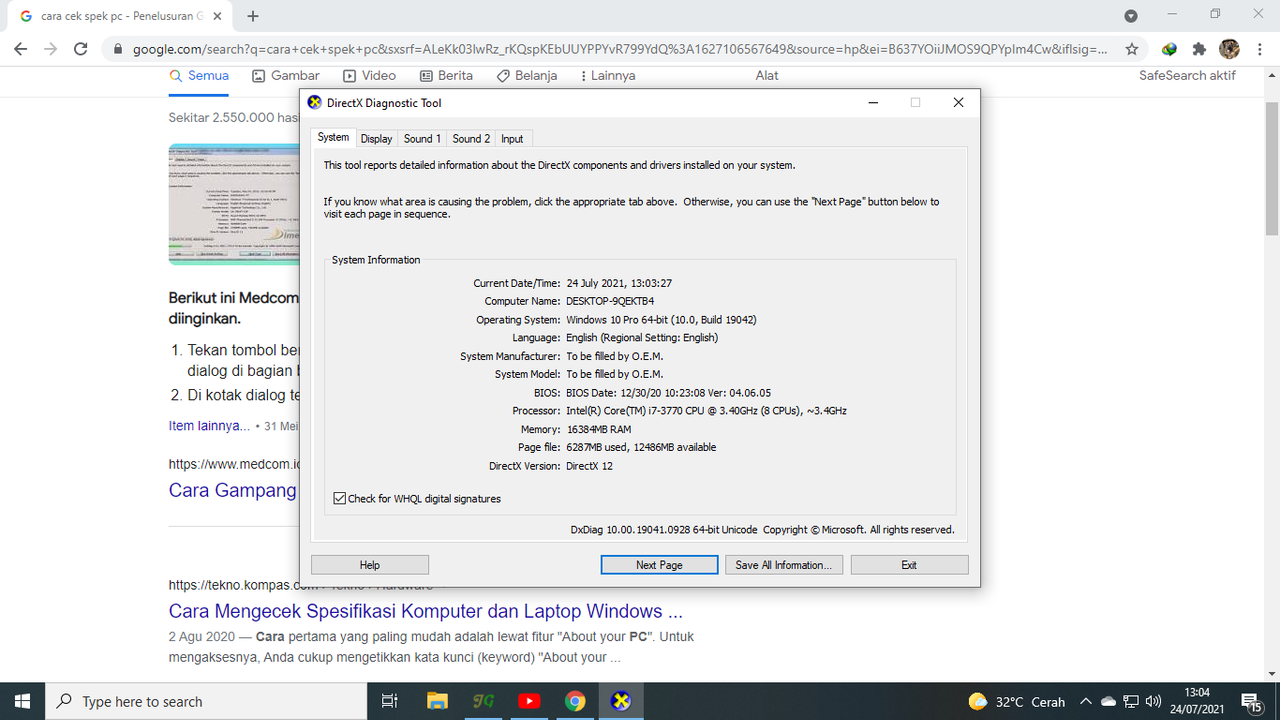Screen dimensions: 1280x720
Task: Click SafeSearch aktif label
Action: coord(1187,76)
